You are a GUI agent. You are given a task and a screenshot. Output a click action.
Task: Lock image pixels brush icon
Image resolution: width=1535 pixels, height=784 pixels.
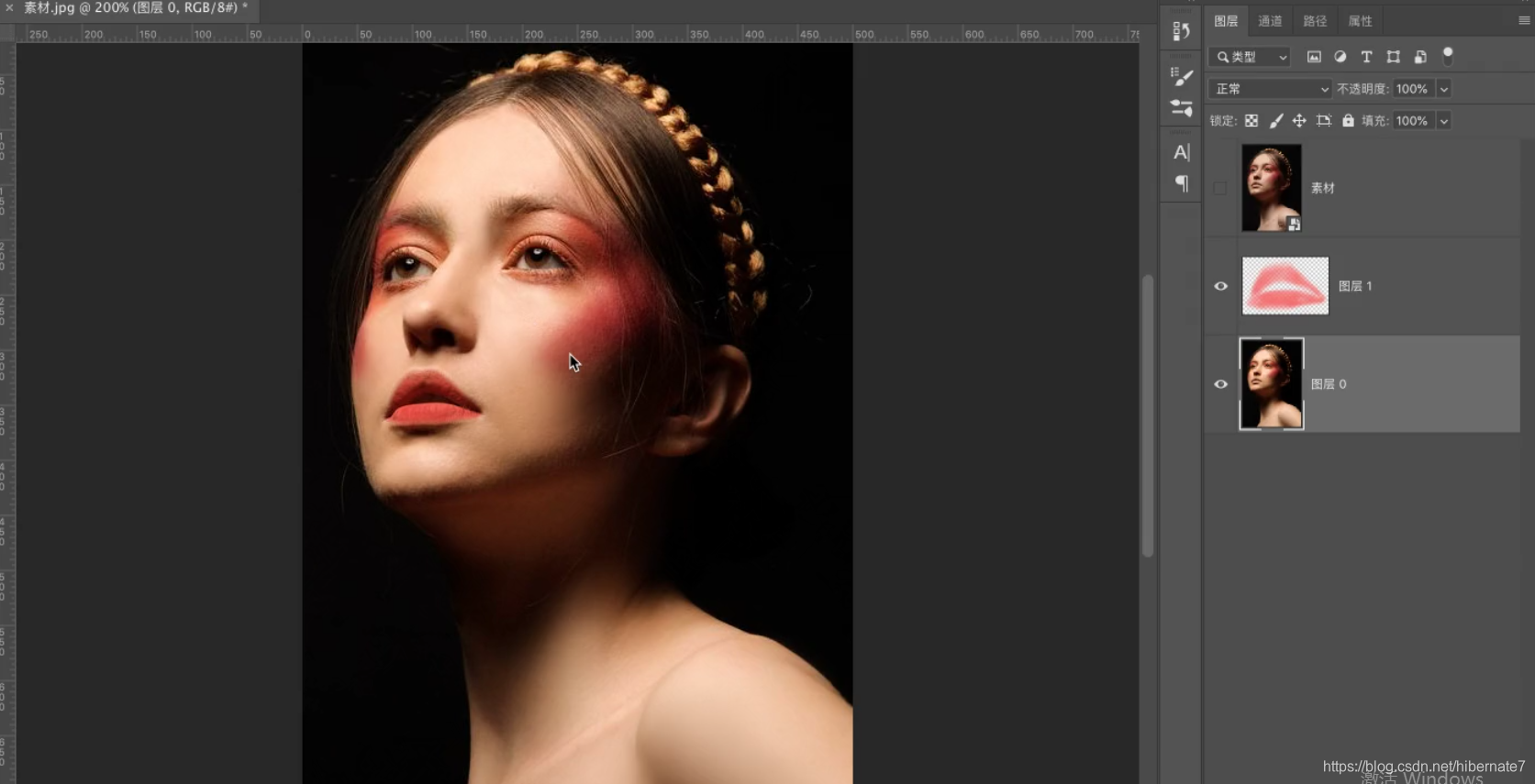1276,121
